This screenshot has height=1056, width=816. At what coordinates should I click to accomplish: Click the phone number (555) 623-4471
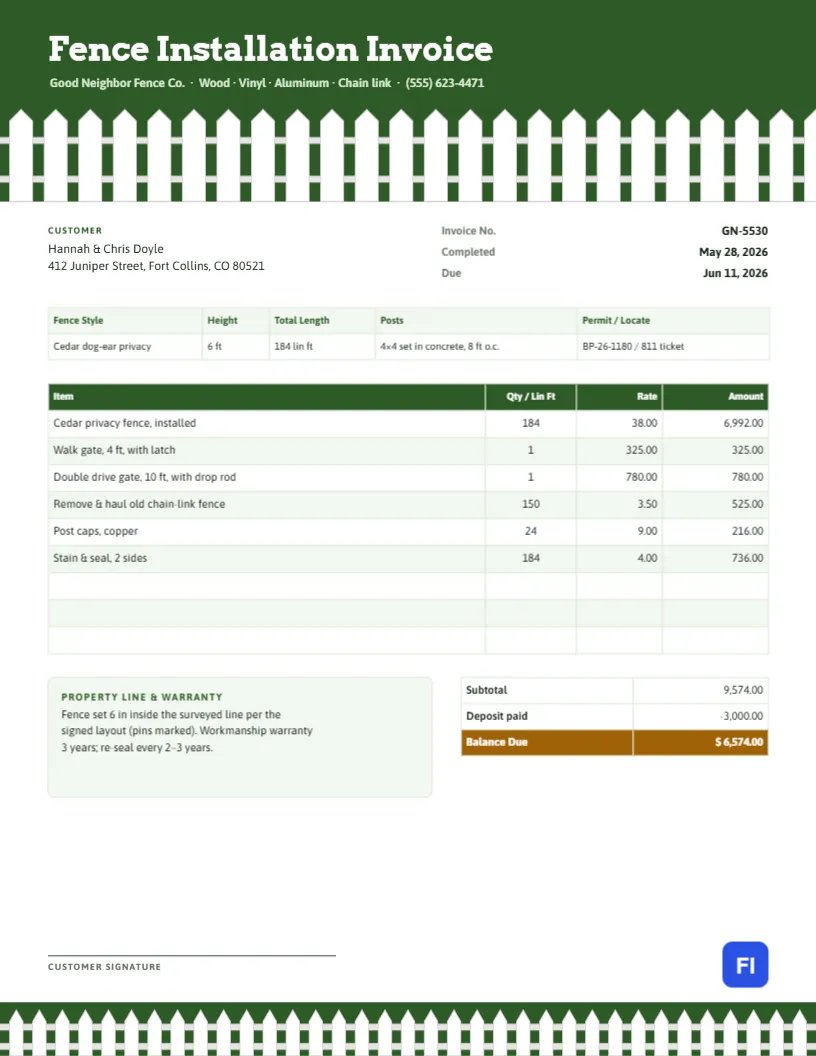tap(444, 83)
